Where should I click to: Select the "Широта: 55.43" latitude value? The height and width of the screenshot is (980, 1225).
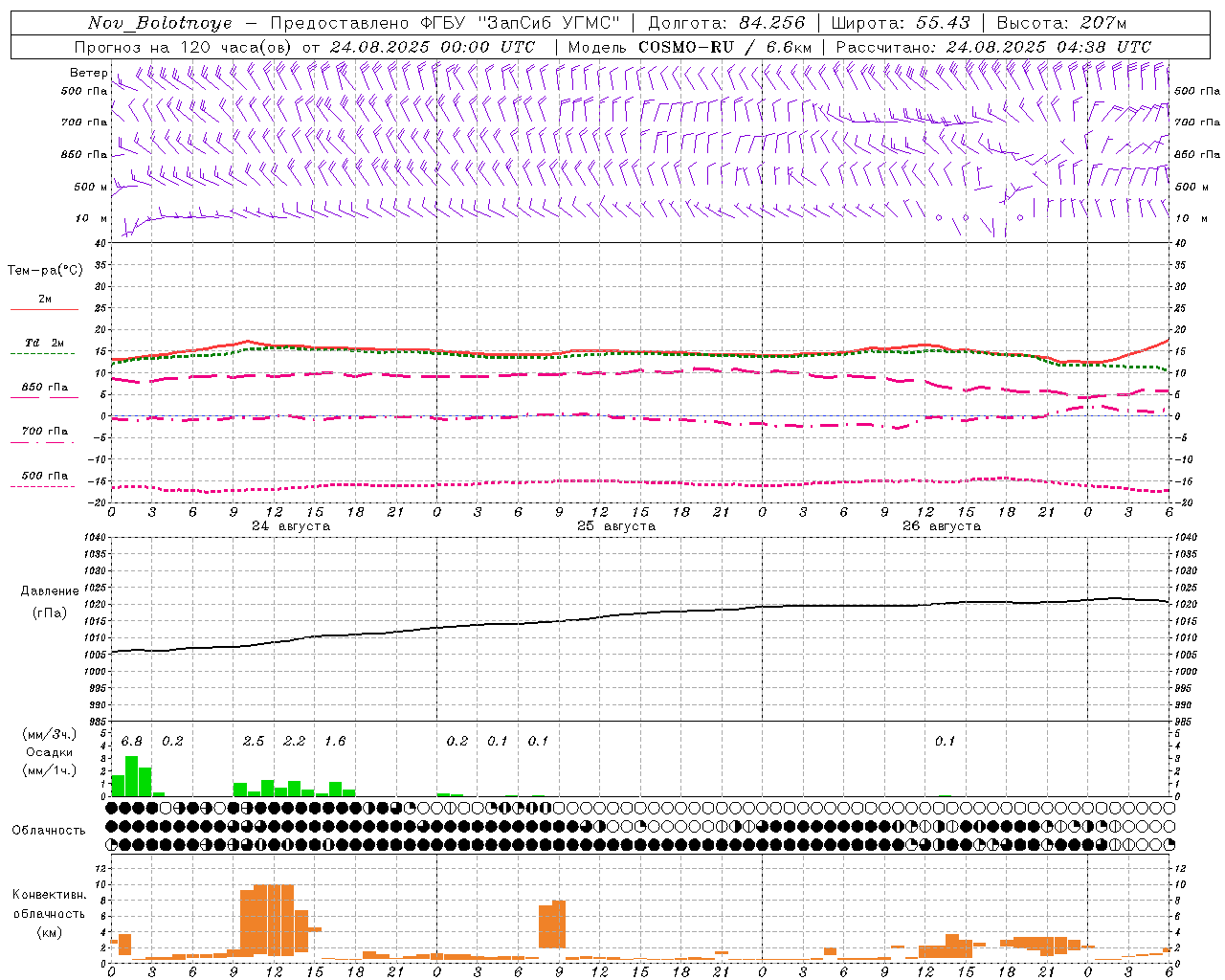[901, 23]
